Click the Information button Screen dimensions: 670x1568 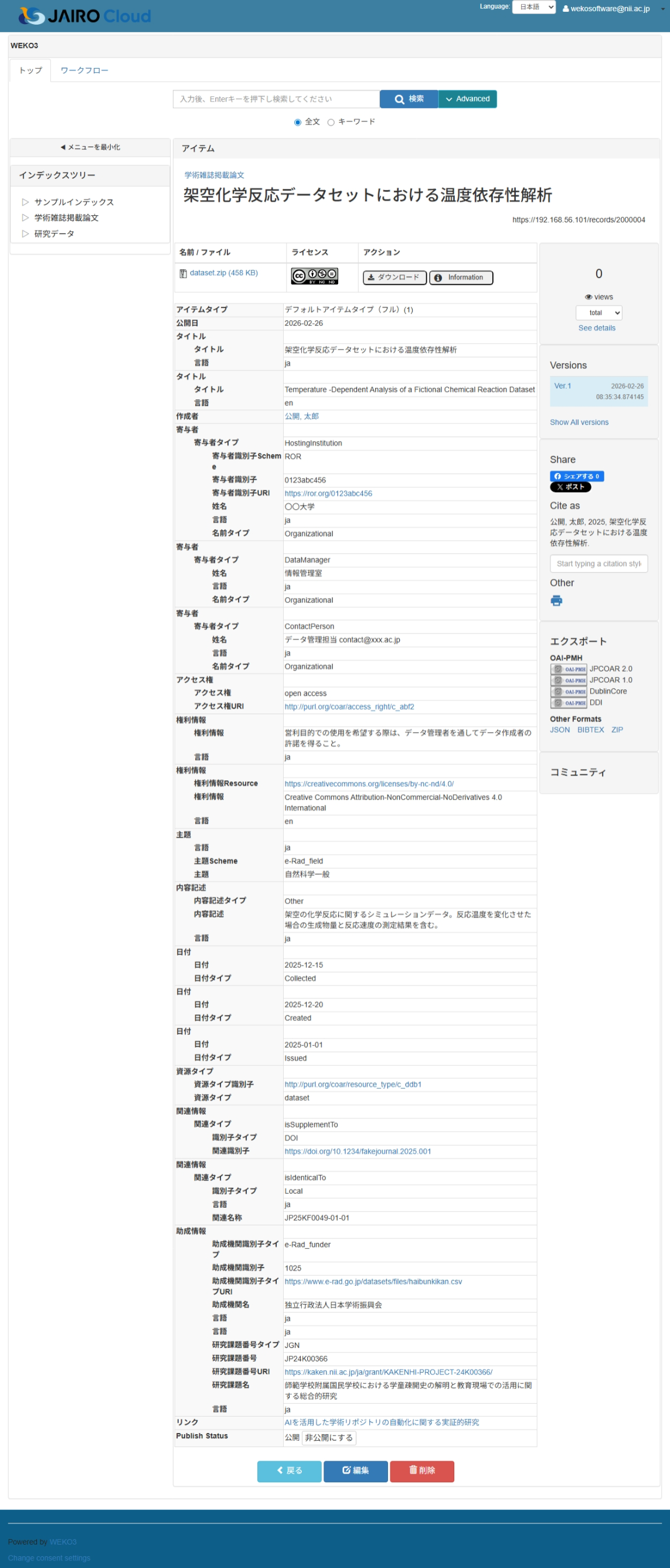pos(461,277)
